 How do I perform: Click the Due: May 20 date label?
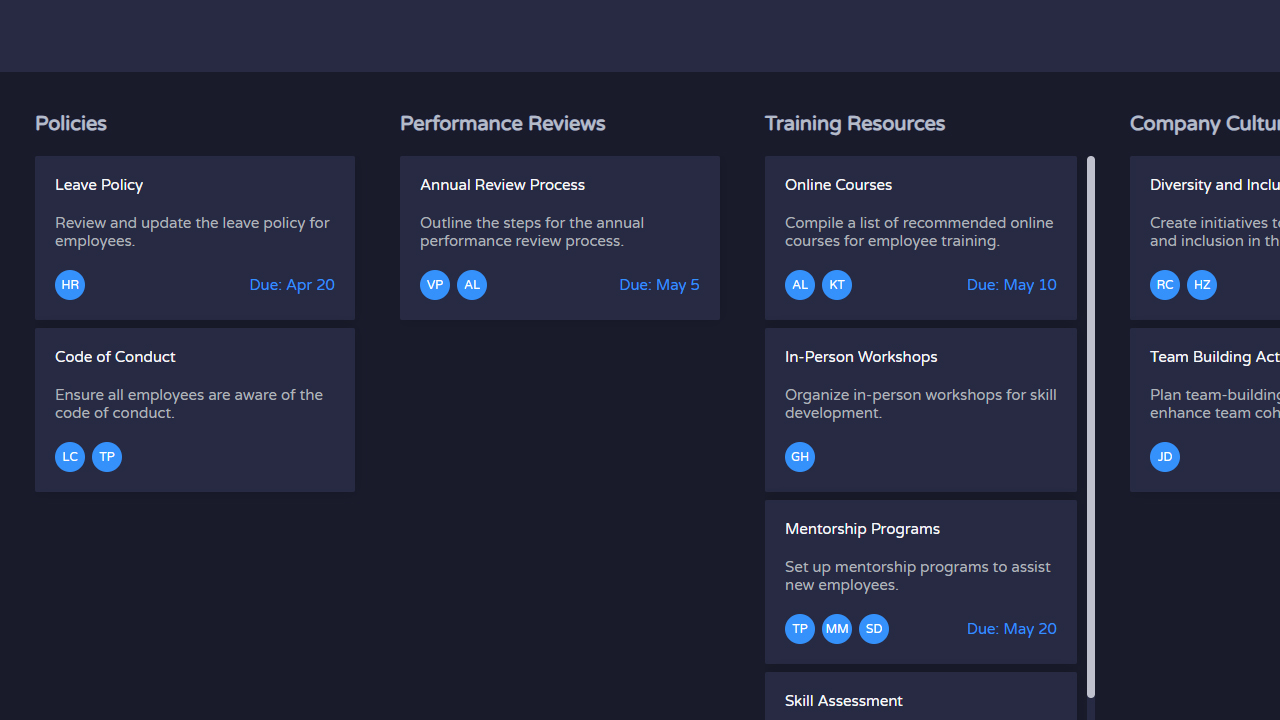[1011, 629]
